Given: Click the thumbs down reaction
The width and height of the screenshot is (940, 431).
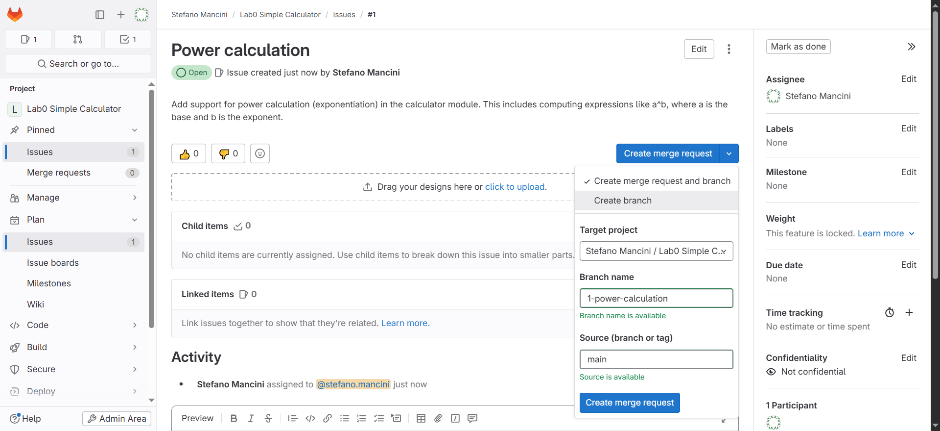Looking at the screenshot, I should pyautogui.click(x=229, y=153).
